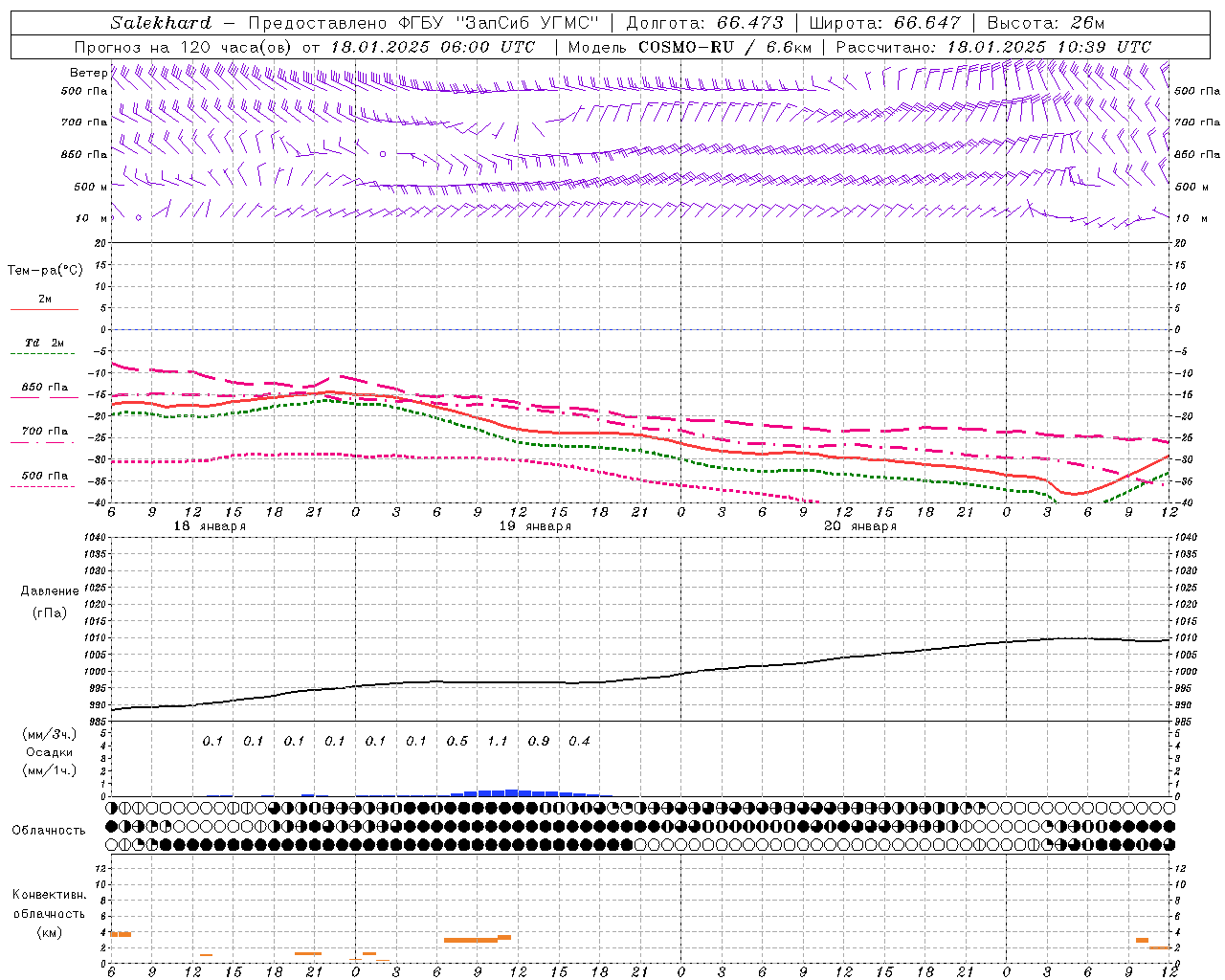The height and width of the screenshot is (980, 1225).
Task: Click the date label 19 января
Action: 535,526
